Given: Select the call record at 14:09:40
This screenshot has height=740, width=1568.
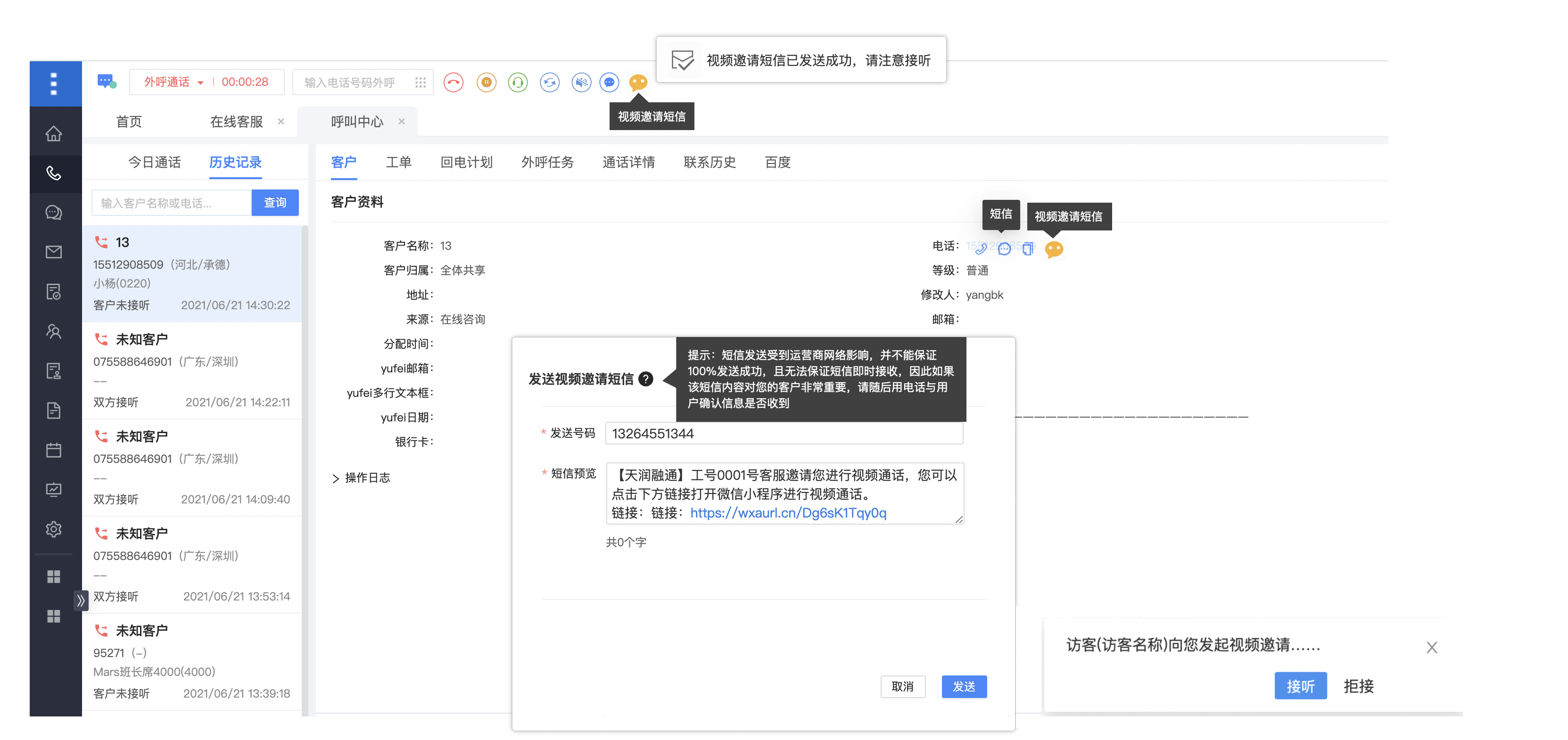Looking at the screenshot, I should 192,468.
